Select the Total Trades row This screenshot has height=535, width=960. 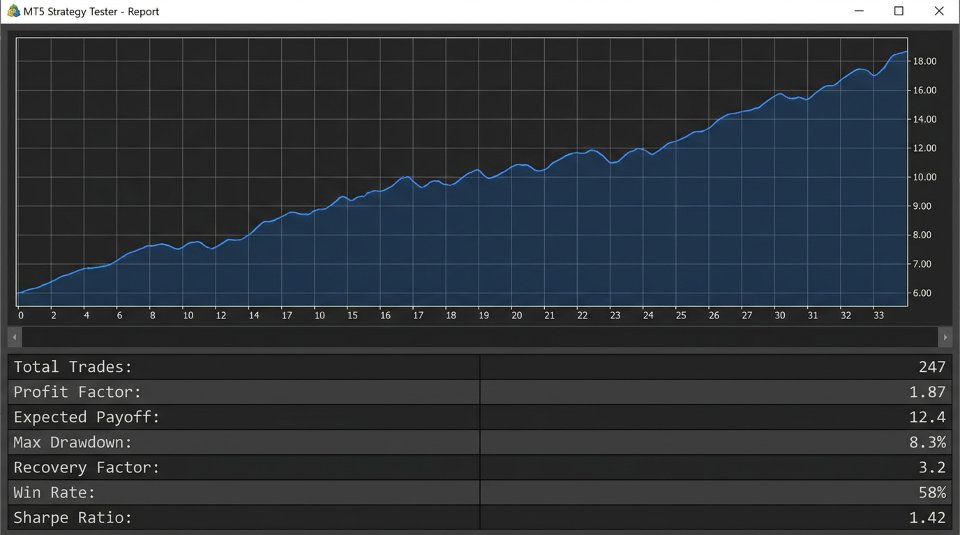[x=480, y=367]
